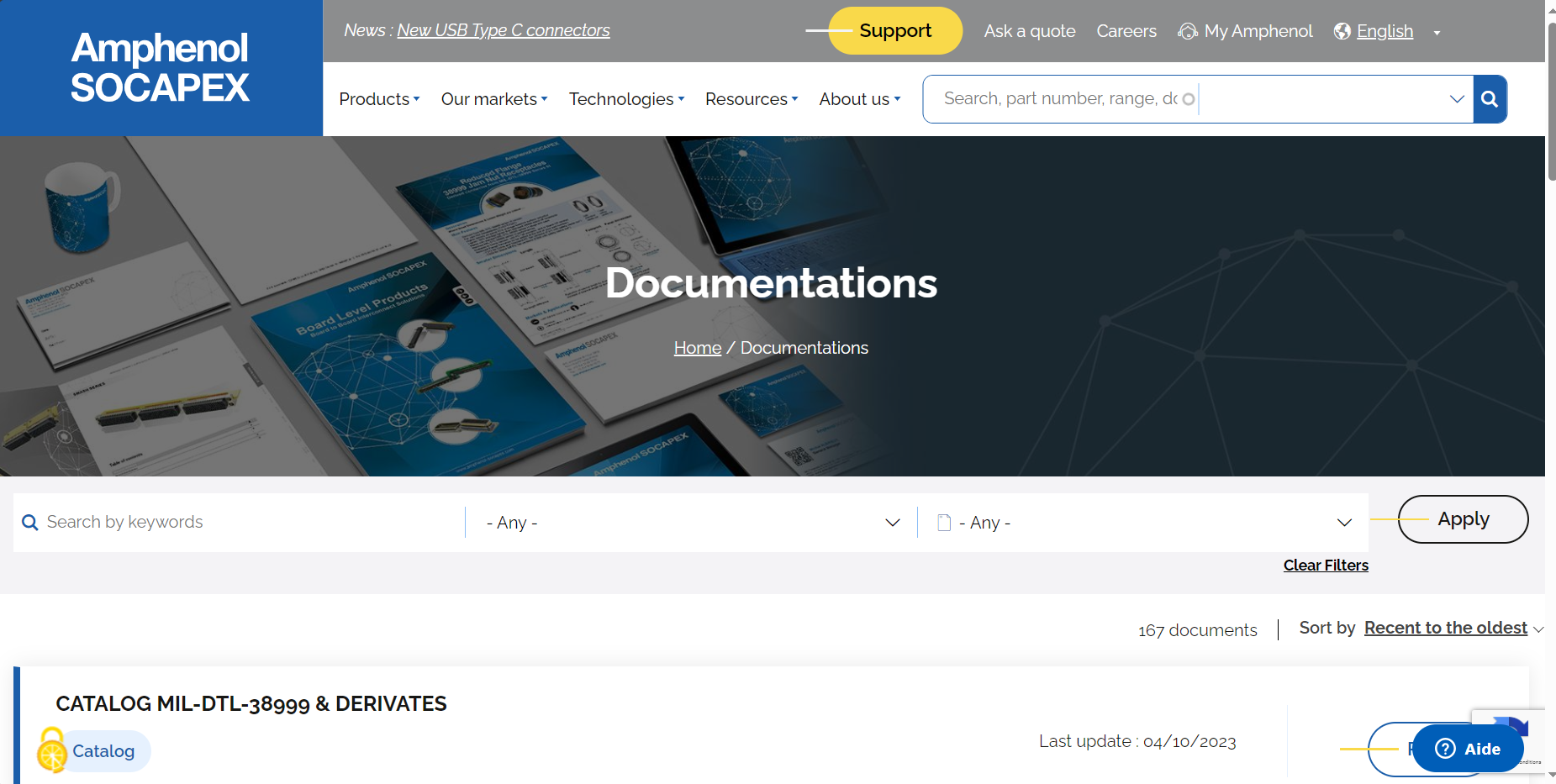1556x784 pixels.
Task: Open the My Amphenol link
Action: pyautogui.click(x=1258, y=31)
